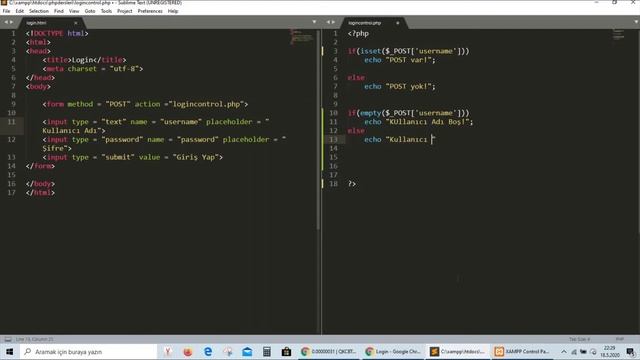Click the meta charset utf-8 line

(x=93, y=69)
